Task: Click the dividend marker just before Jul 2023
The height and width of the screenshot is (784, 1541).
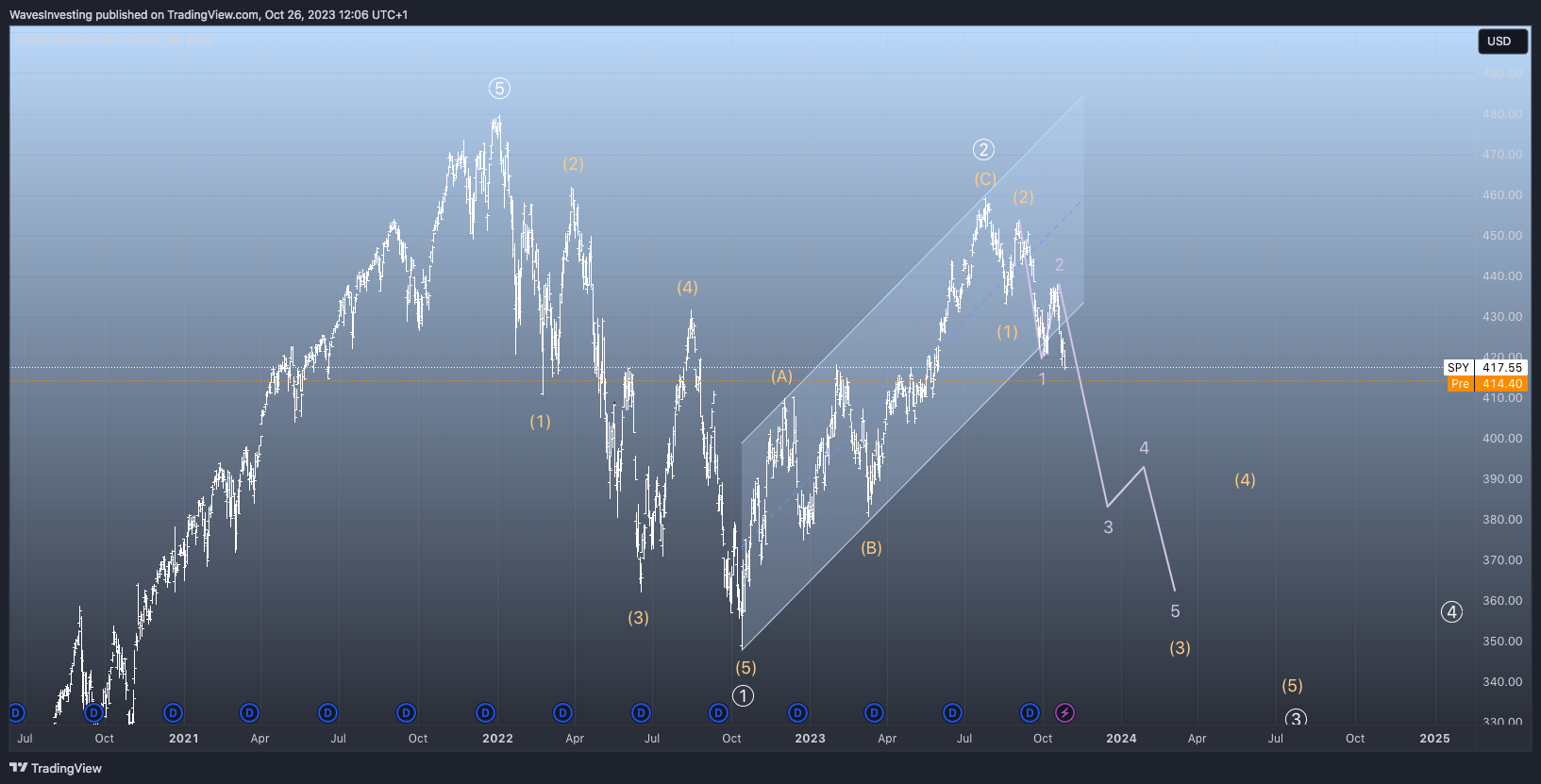Action: [x=952, y=712]
